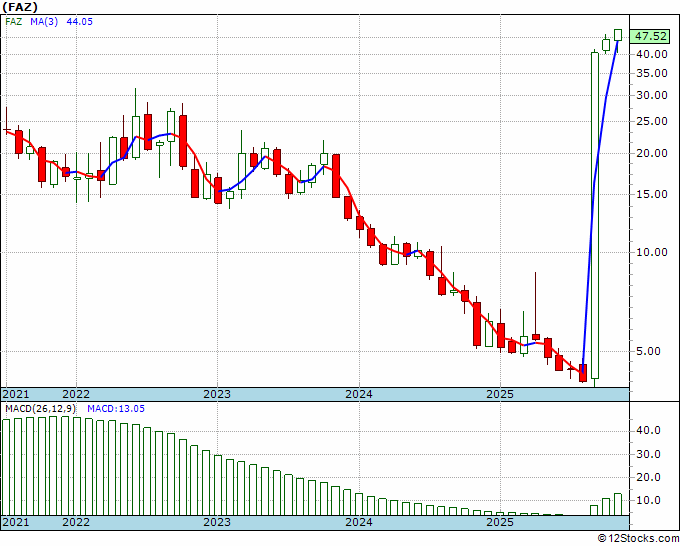Viewport: 680px width, 546px height.
Task: Click the MACD 30.0 axis label
Action: (x=648, y=454)
